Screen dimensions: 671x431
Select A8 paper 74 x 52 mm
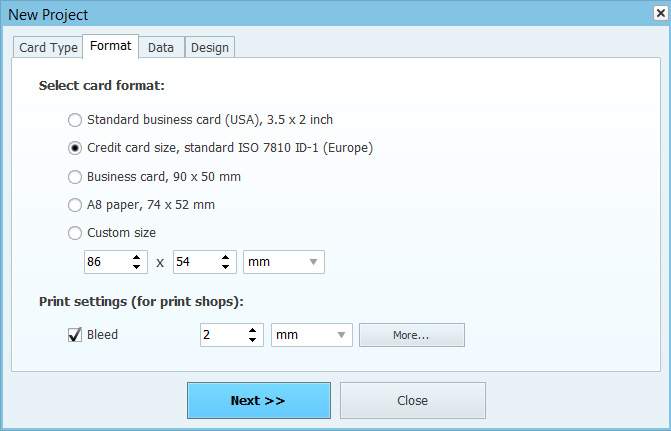coord(141,205)
